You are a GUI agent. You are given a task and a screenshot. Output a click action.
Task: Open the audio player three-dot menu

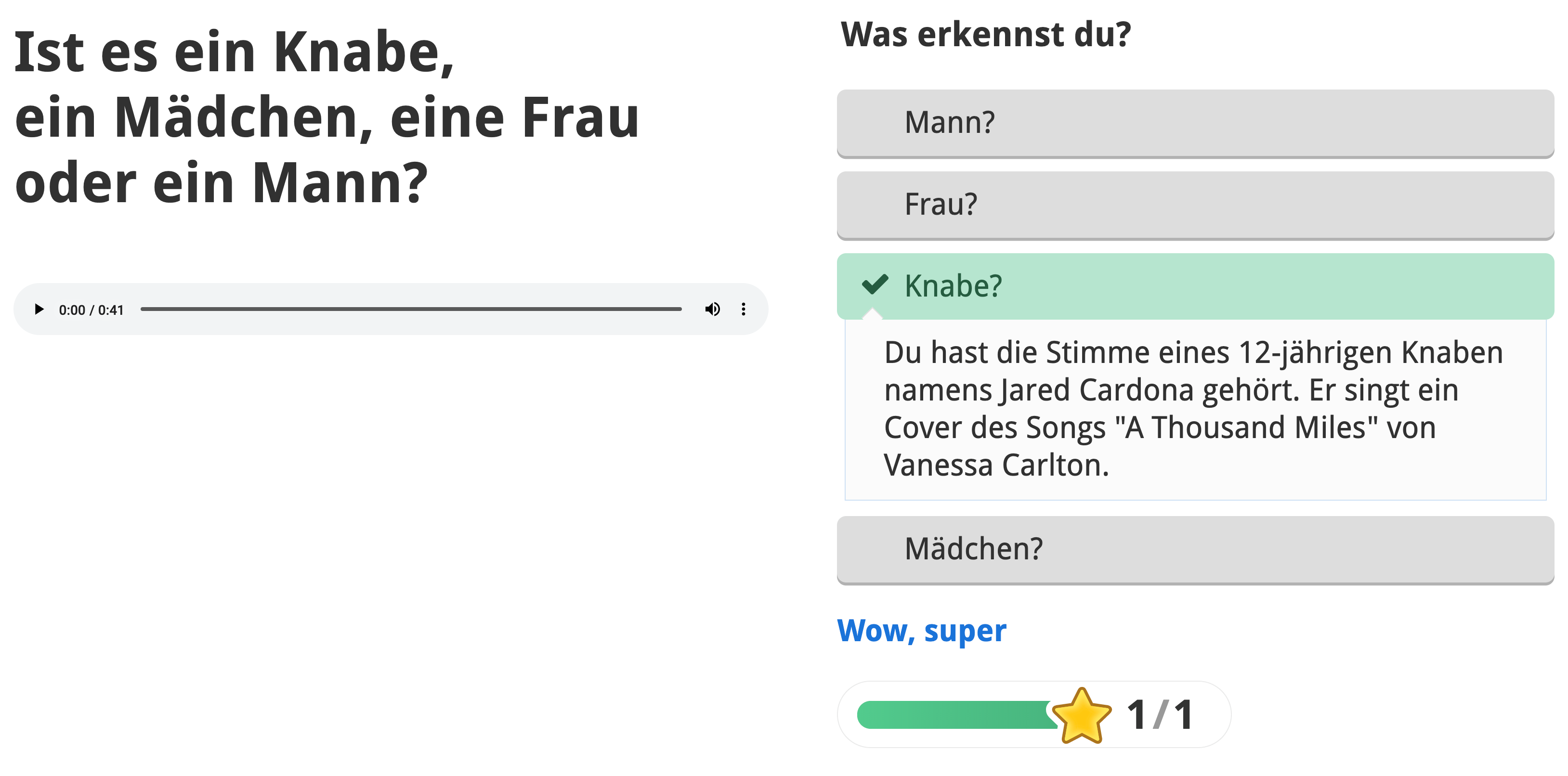click(743, 309)
